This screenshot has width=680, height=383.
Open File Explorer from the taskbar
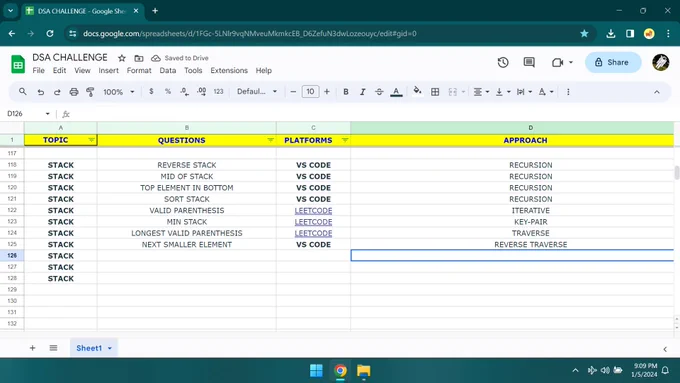coord(363,371)
